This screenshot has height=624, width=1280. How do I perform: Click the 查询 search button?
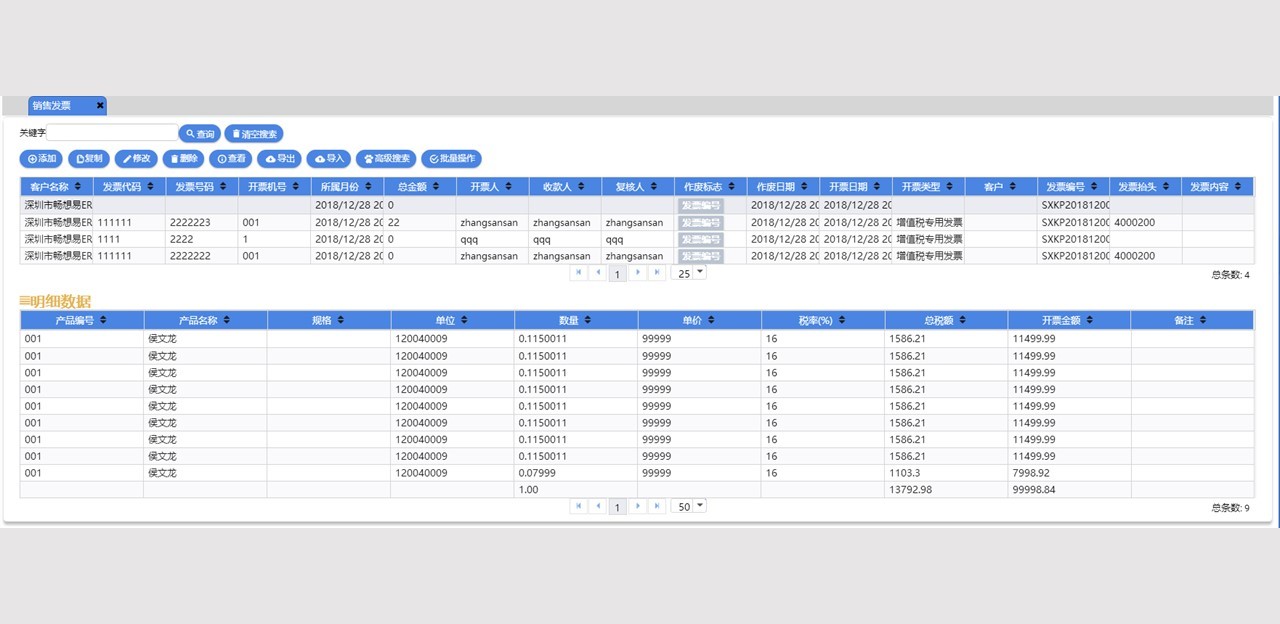click(199, 134)
